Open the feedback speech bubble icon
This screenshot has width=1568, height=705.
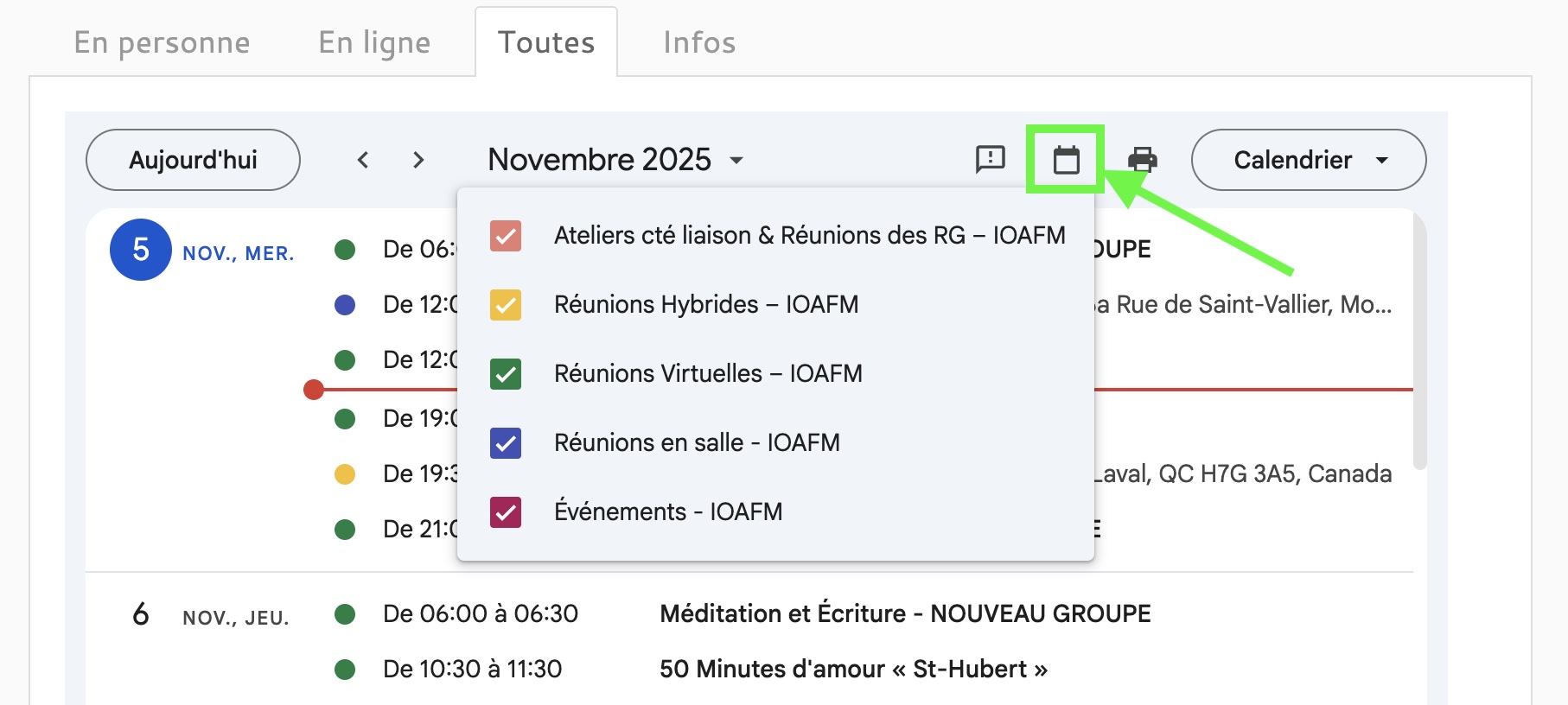(990, 160)
